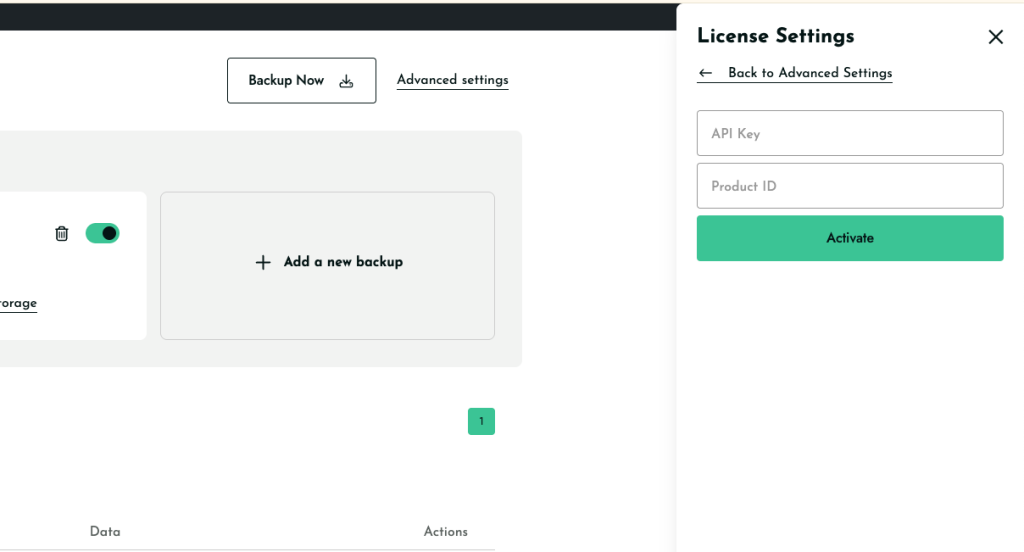Focus the Product ID input field

click(x=850, y=186)
